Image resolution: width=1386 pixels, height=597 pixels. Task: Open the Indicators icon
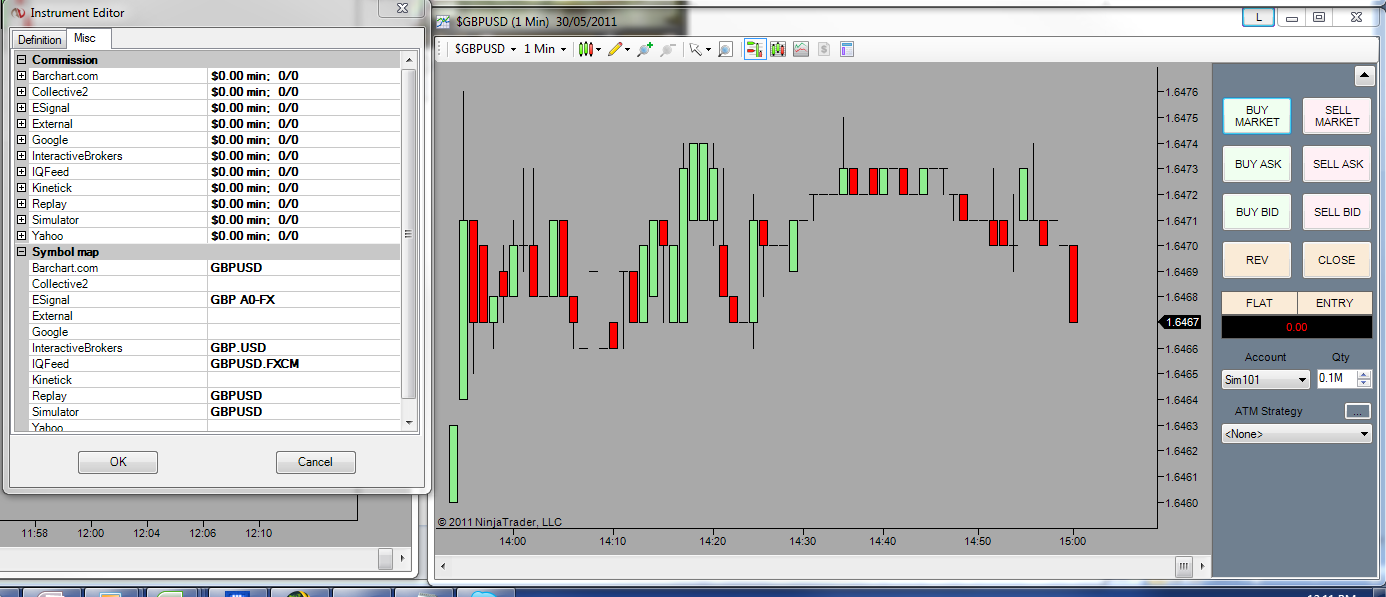801,48
